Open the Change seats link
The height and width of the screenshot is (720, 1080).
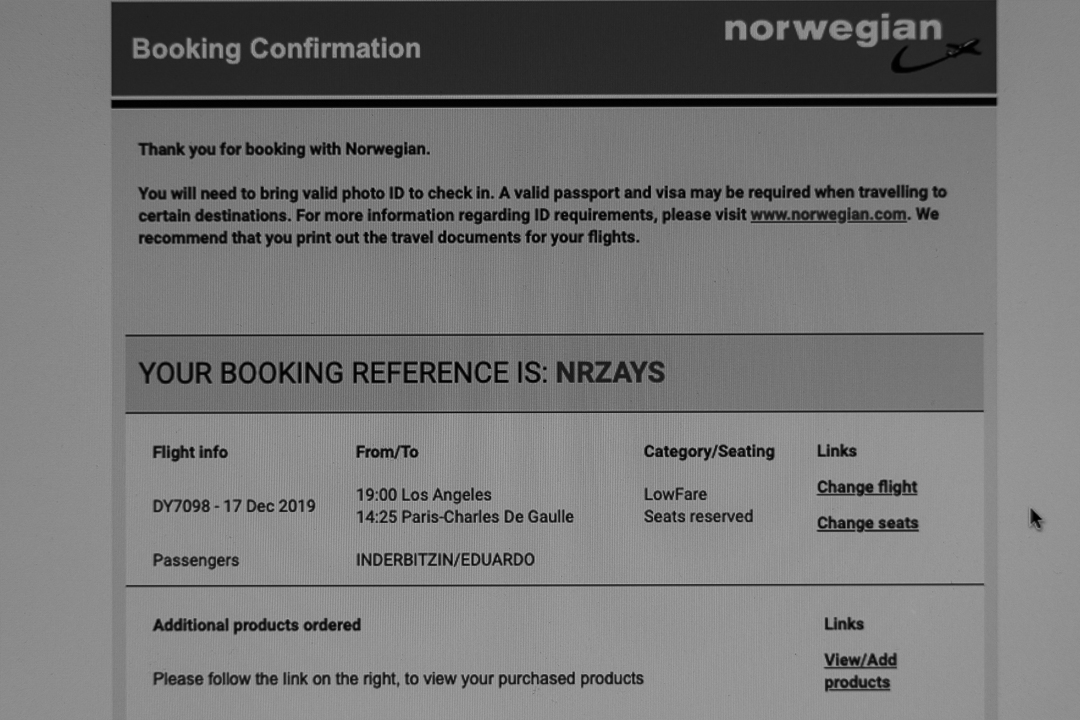867,523
